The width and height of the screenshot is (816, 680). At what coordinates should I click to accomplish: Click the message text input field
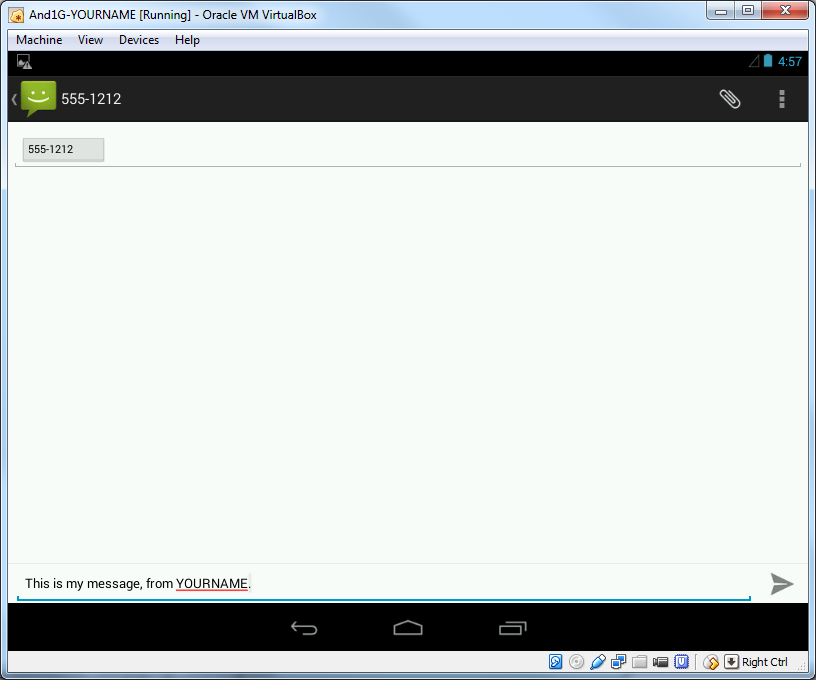(384, 584)
